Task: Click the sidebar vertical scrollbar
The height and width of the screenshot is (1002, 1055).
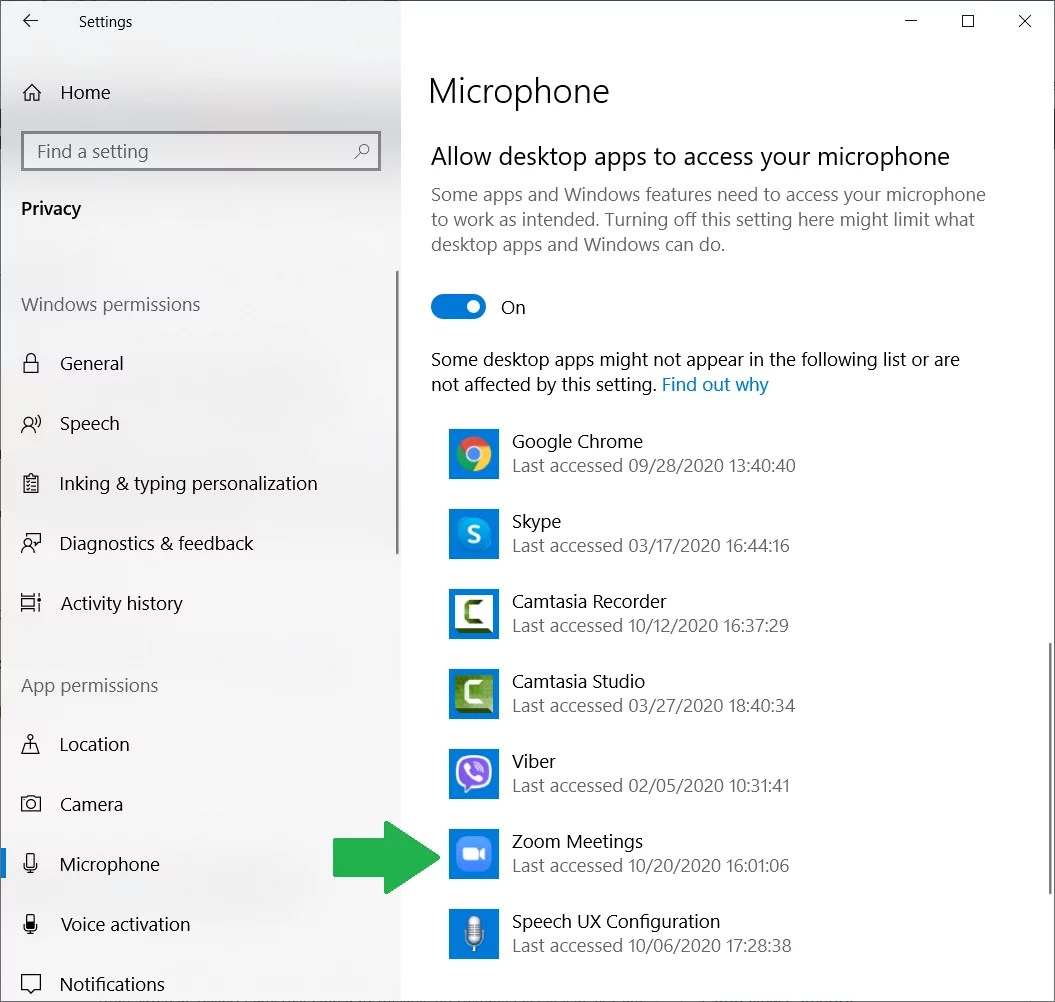Action: [x=397, y=413]
